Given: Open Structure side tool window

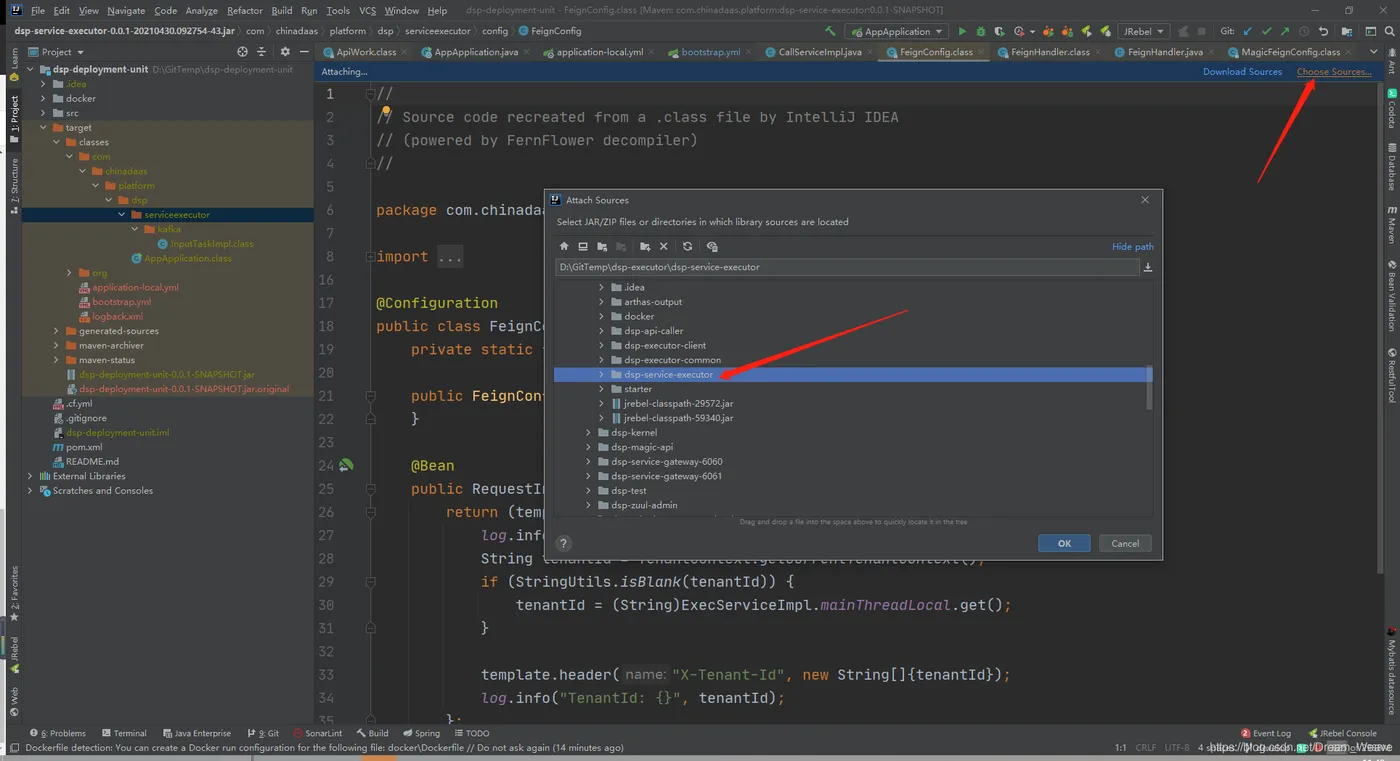Looking at the screenshot, I should [14, 187].
